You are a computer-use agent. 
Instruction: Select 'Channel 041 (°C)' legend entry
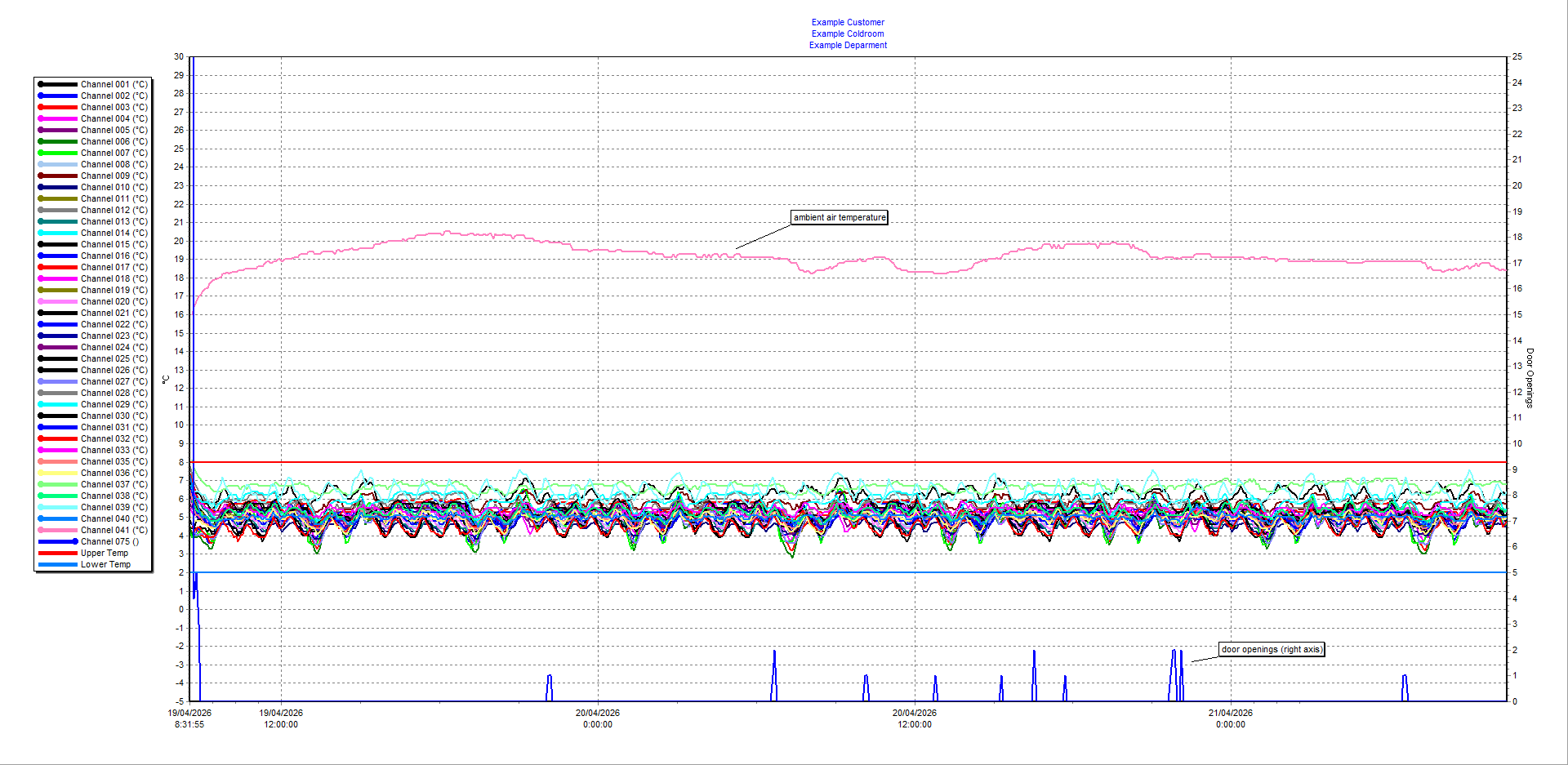click(93, 530)
